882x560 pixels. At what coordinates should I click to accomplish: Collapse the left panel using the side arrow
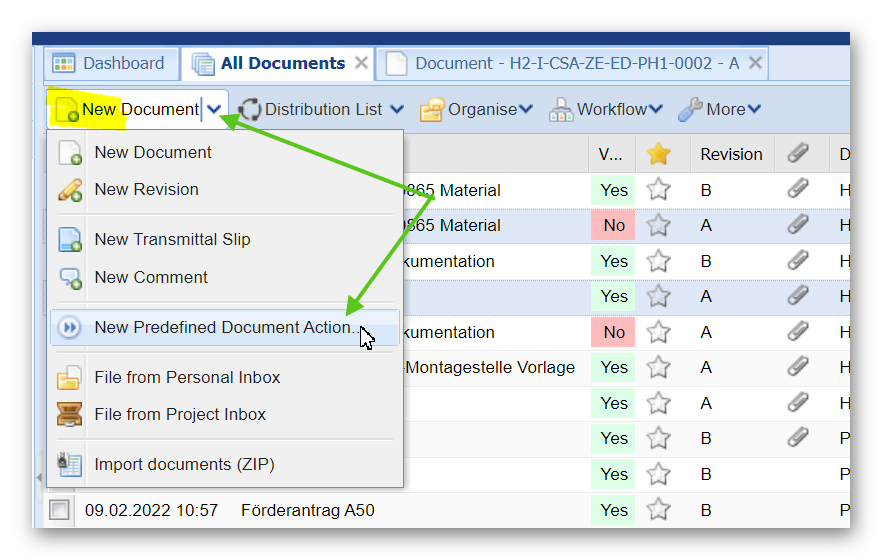pos(39,477)
